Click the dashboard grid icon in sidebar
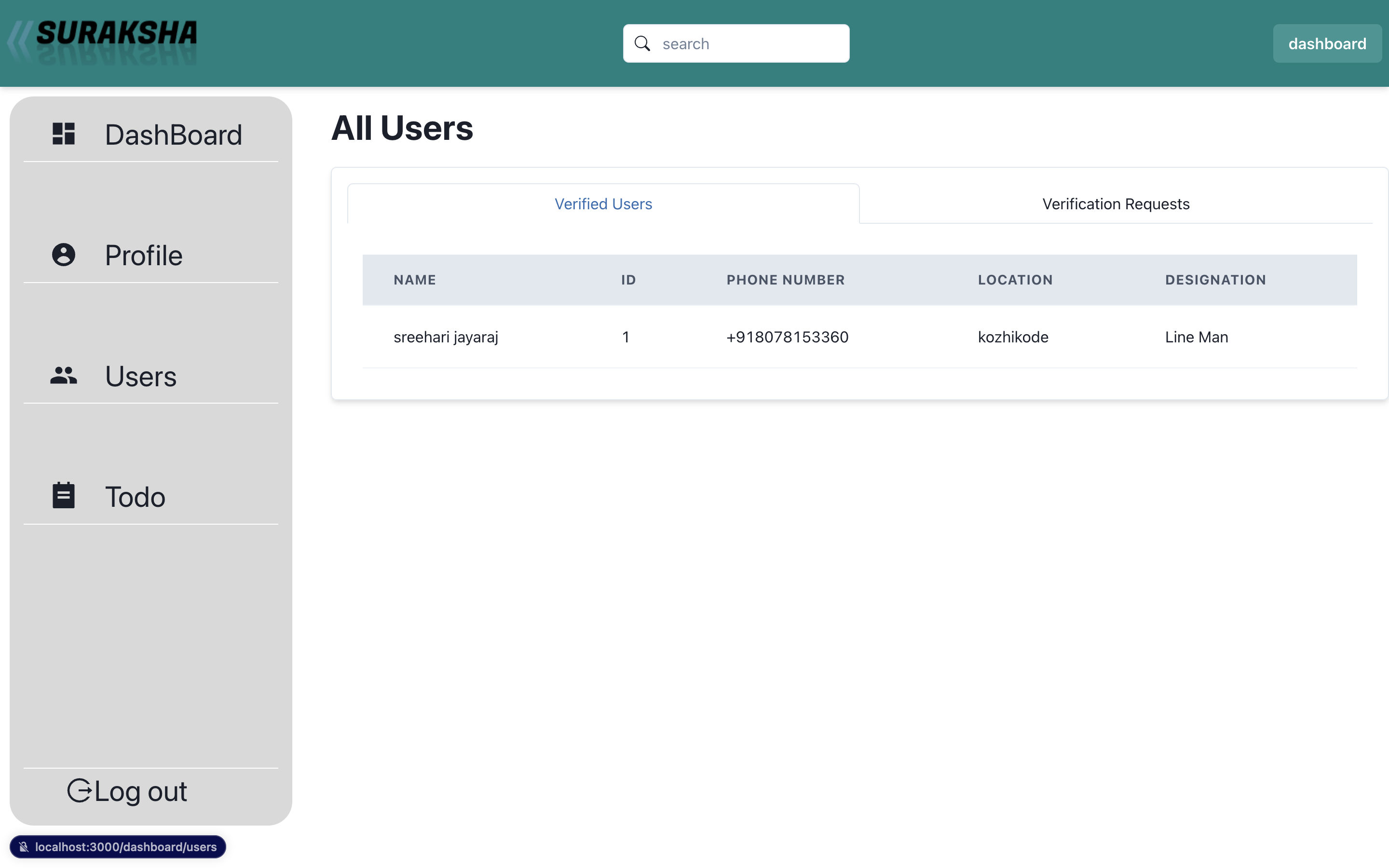Screen dimensions: 1389x868 63,134
